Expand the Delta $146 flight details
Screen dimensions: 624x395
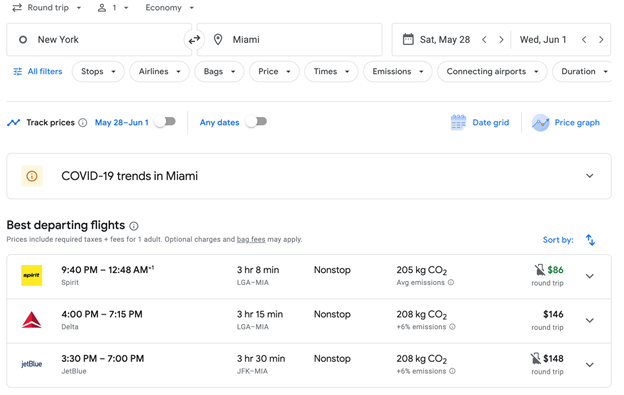pyautogui.click(x=589, y=320)
